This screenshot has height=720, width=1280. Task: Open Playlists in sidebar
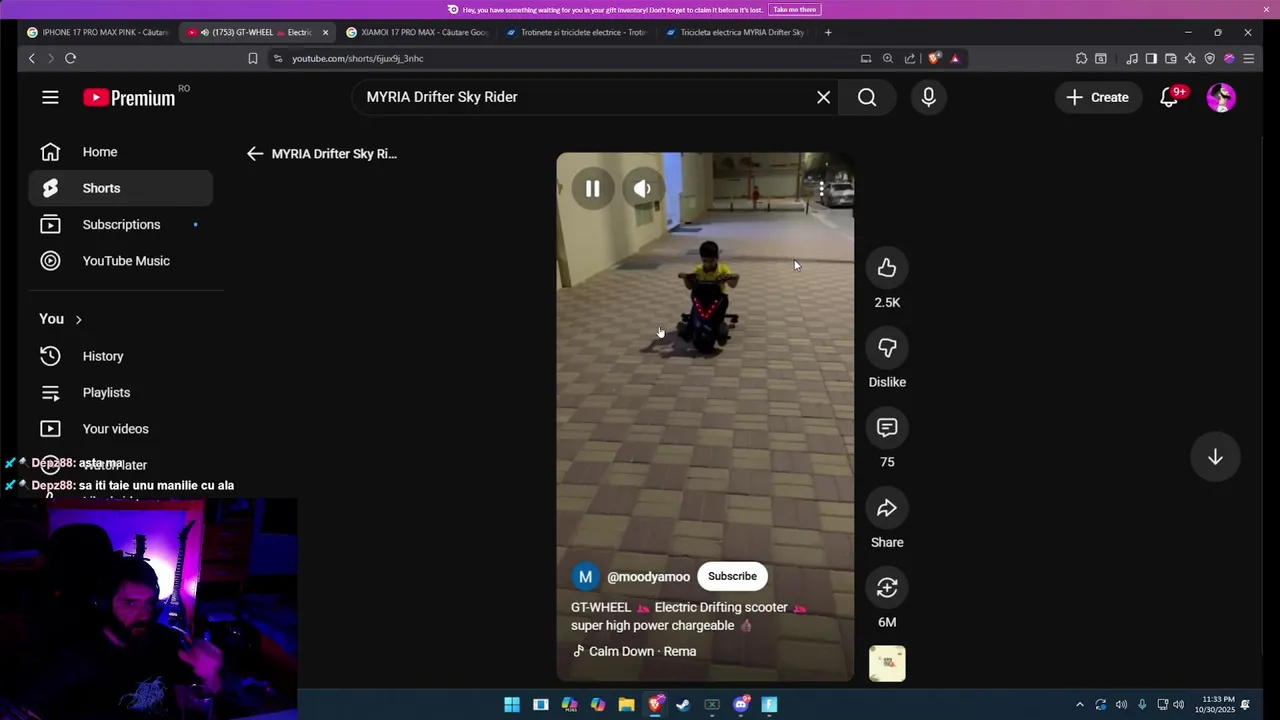click(120, 392)
